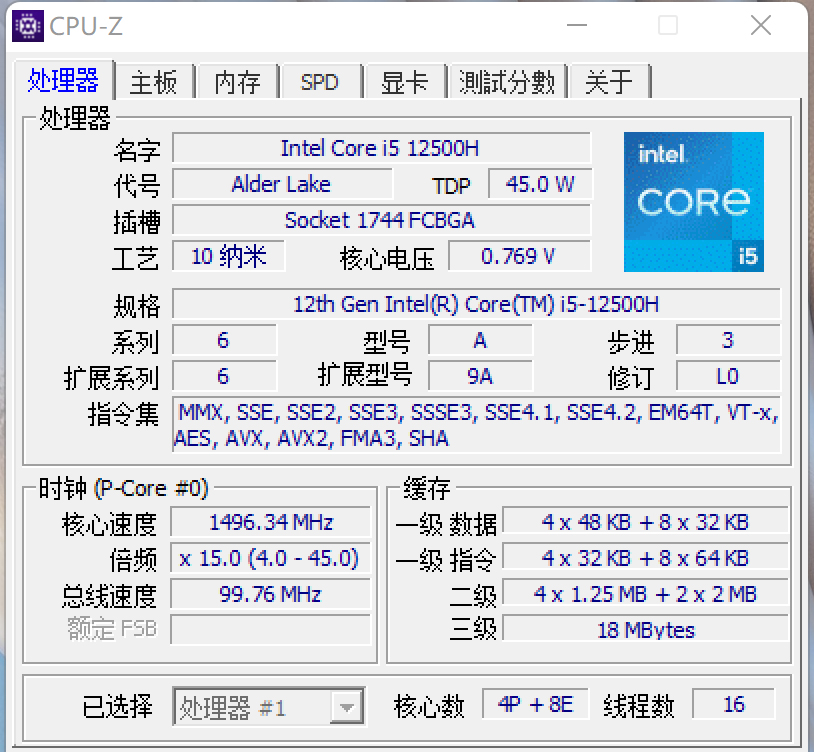Screen dimensions: 814x752
Task: Click the 核心电压 value 0.769 V
Action: (520, 256)
